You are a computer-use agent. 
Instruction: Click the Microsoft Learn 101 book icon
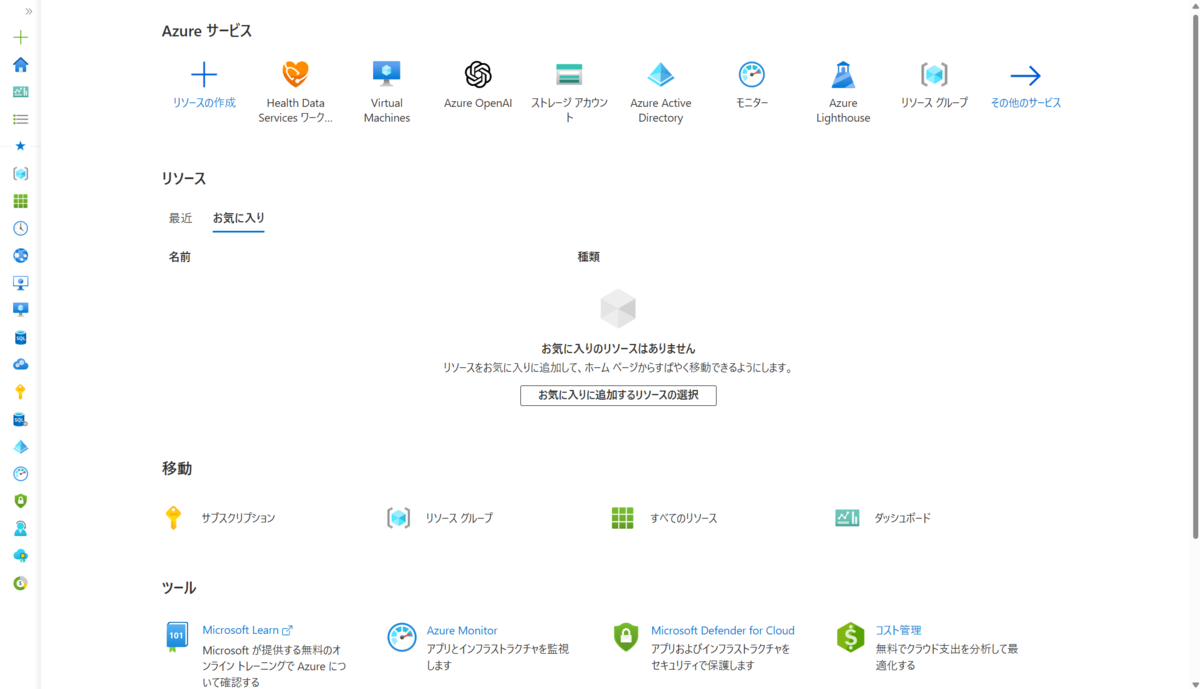click(177, 637)
